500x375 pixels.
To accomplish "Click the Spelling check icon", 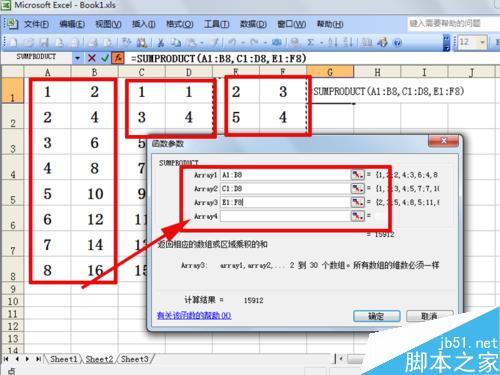I will [x=127, y=43].
